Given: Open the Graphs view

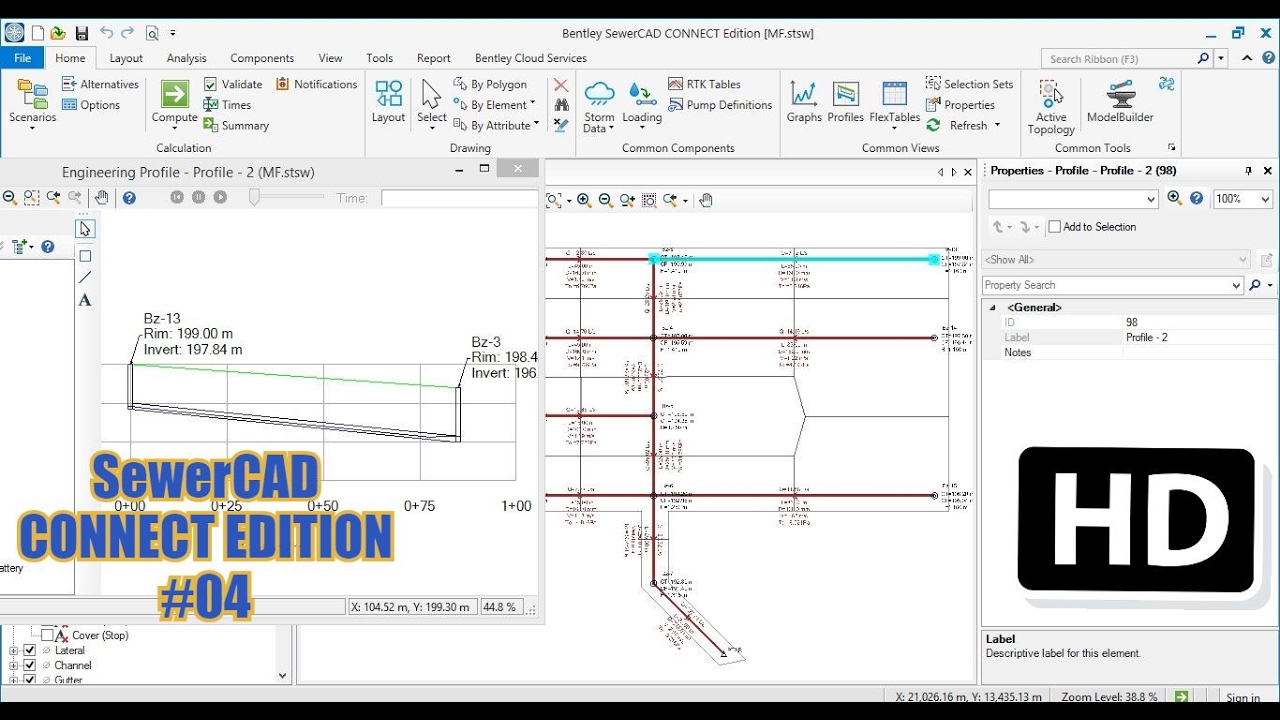Looking at the screenshot, I should [804, 101].
